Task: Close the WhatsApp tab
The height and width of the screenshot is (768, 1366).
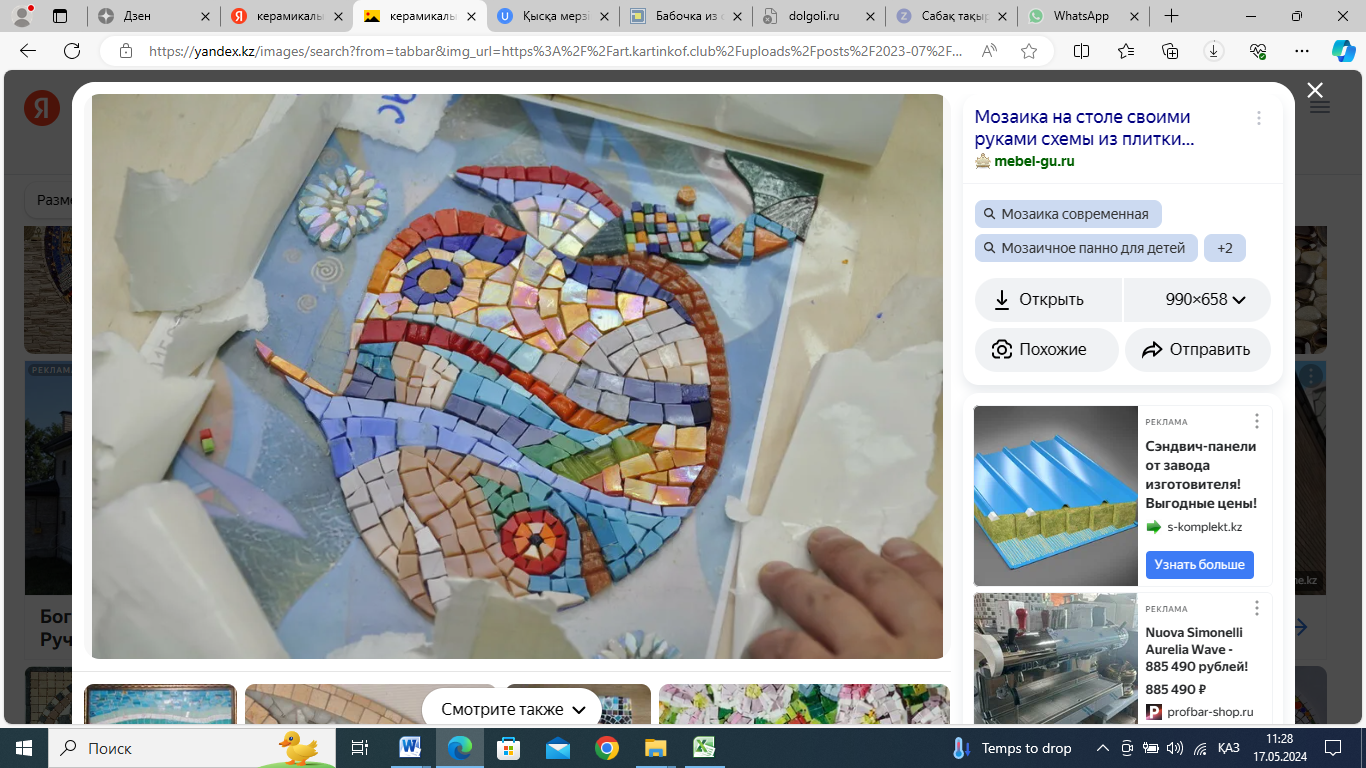Action: pyautogui.click(x=1136, y=16)
